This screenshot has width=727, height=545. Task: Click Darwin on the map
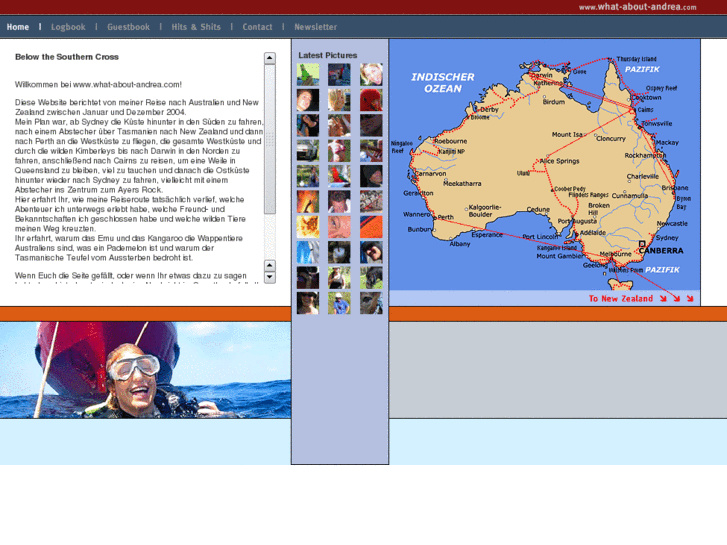point(541,75)
